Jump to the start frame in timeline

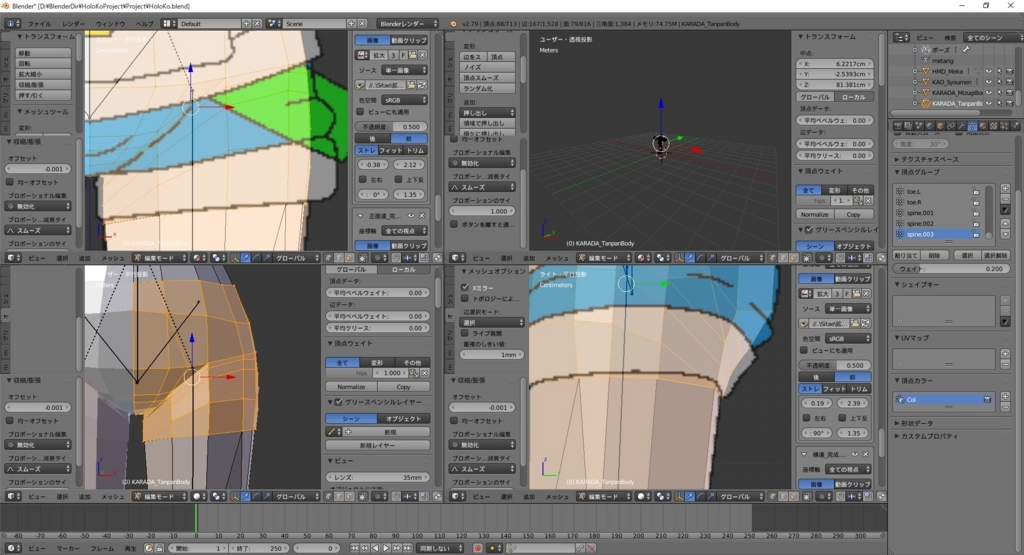[355, 548]
